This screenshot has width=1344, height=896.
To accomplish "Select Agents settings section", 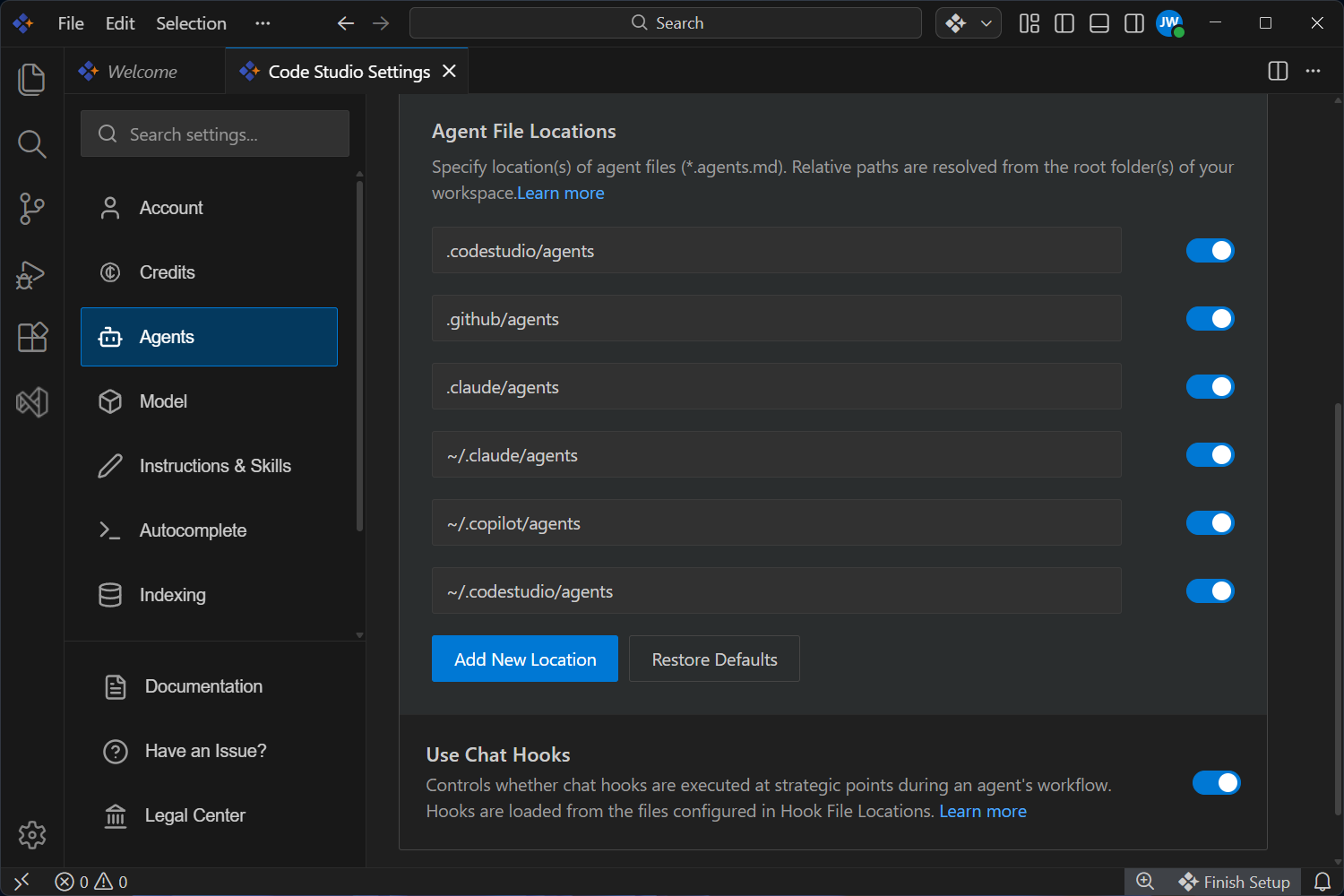I will pos(209,337).
